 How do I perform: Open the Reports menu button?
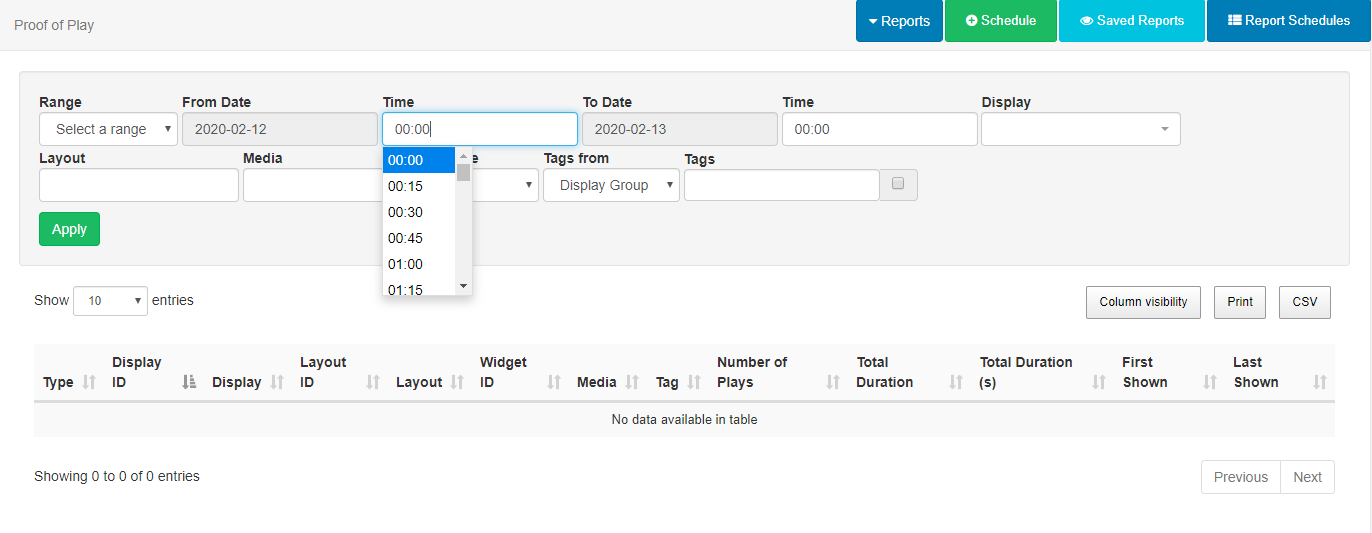tap(898, 21)
